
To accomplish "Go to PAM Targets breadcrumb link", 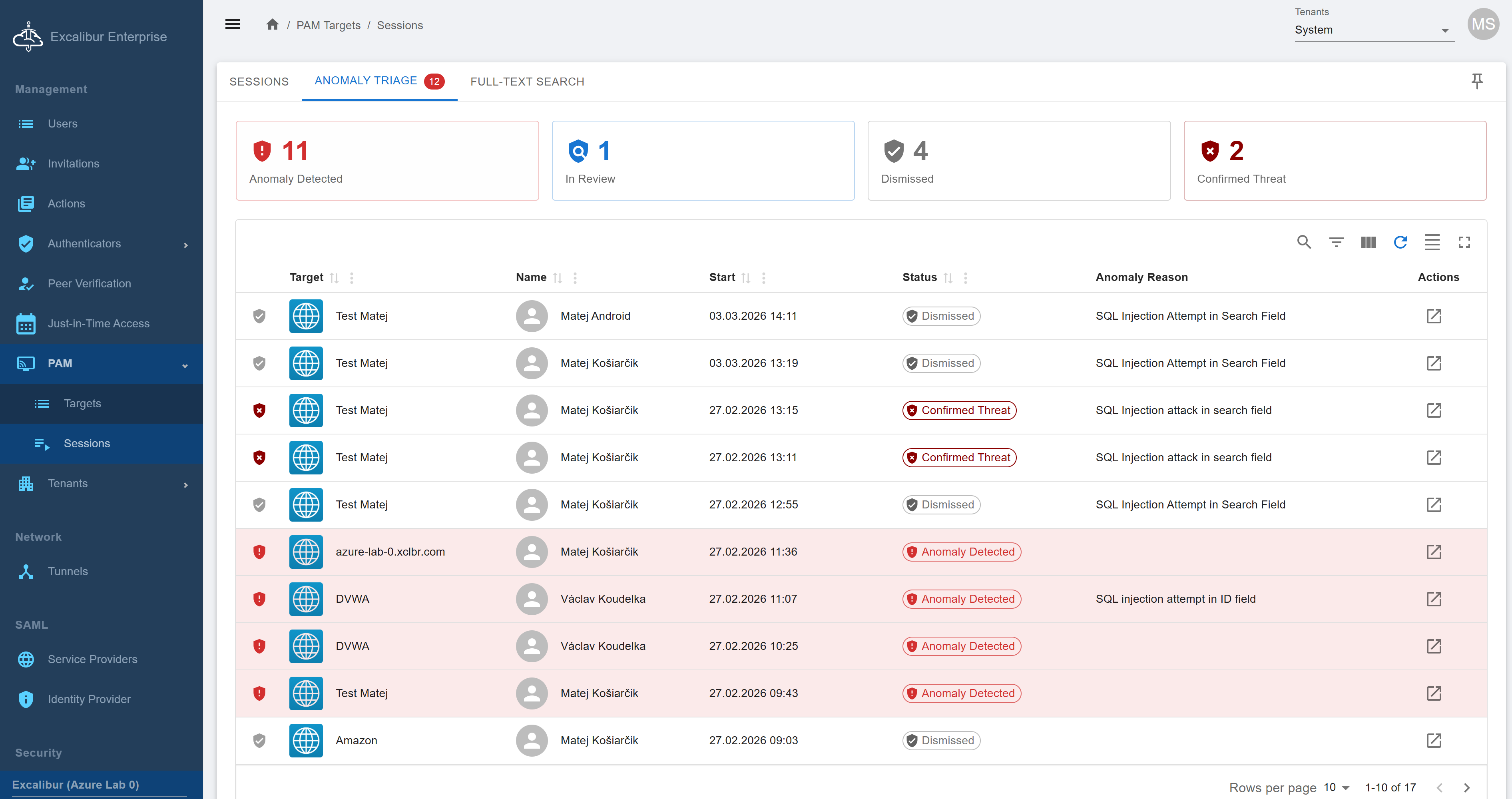I will coord(328,25).
